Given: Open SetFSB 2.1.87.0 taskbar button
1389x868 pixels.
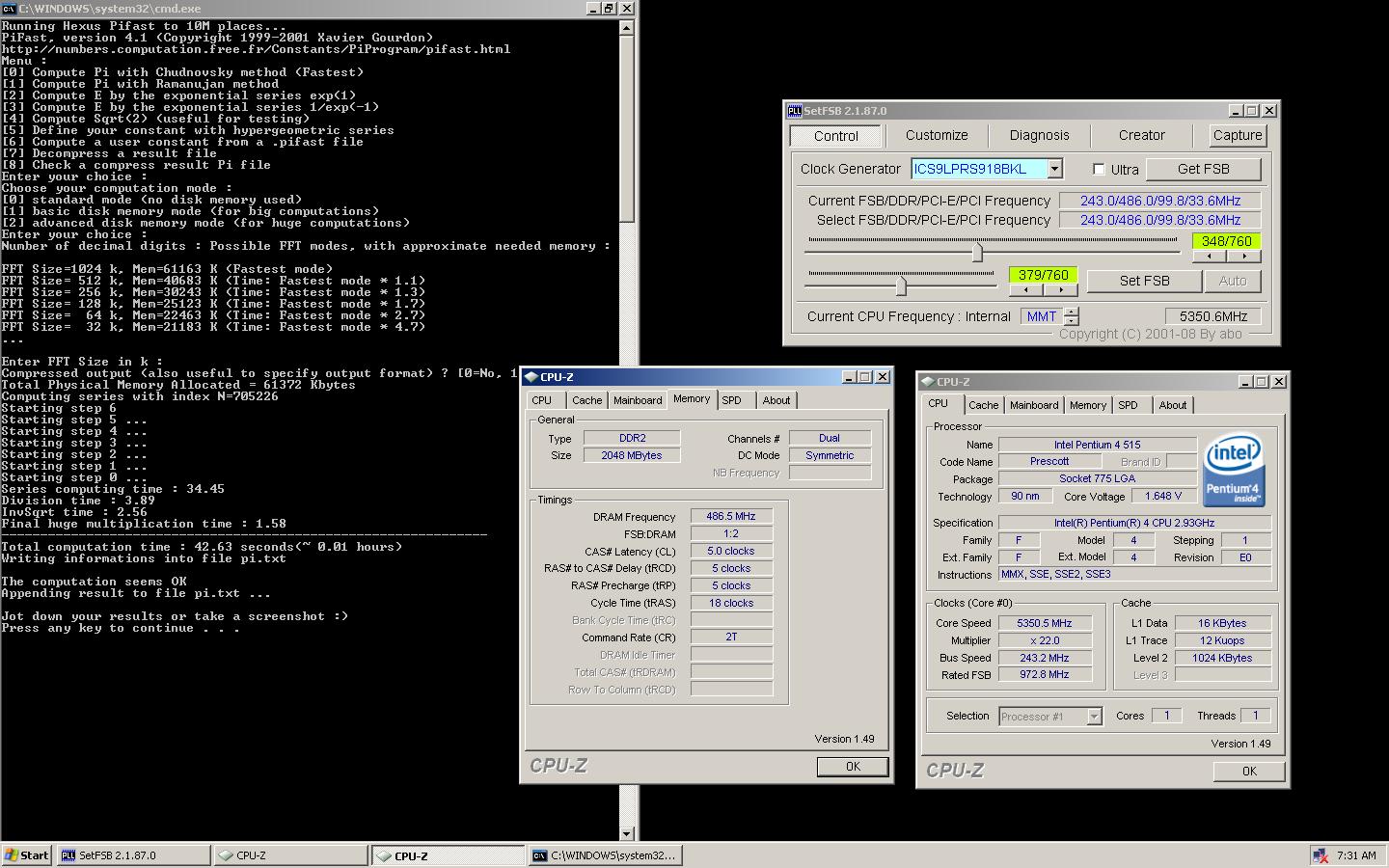Looking at the screenshot, I should 134,855.
